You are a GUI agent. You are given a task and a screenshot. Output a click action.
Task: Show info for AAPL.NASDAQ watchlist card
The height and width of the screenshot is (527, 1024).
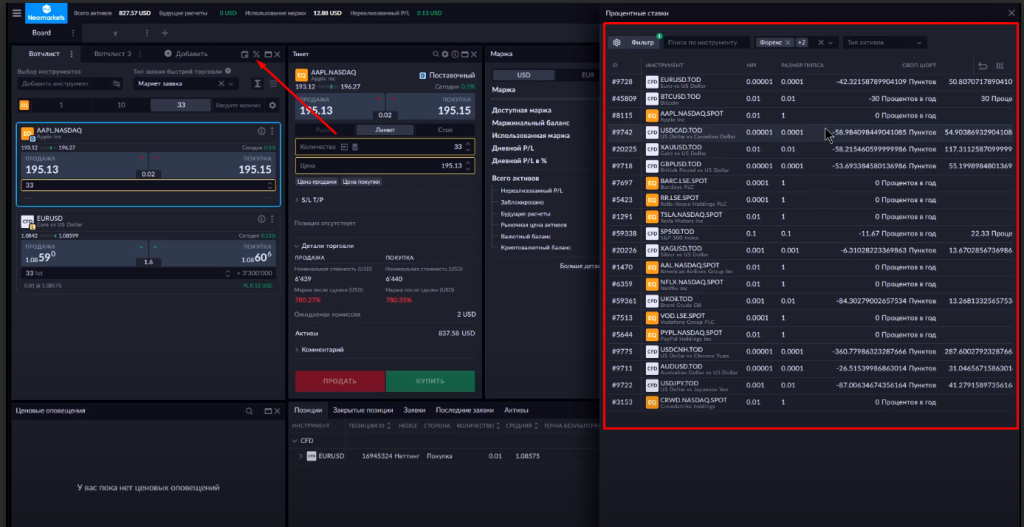pyautogui.click(x=261, y=131)
